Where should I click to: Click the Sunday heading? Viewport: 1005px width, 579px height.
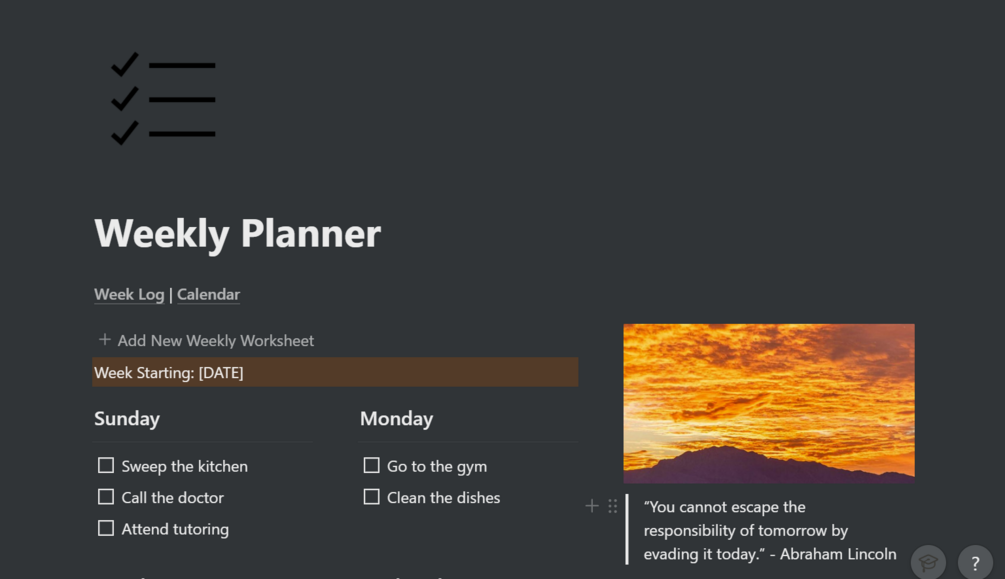point(127,419)
